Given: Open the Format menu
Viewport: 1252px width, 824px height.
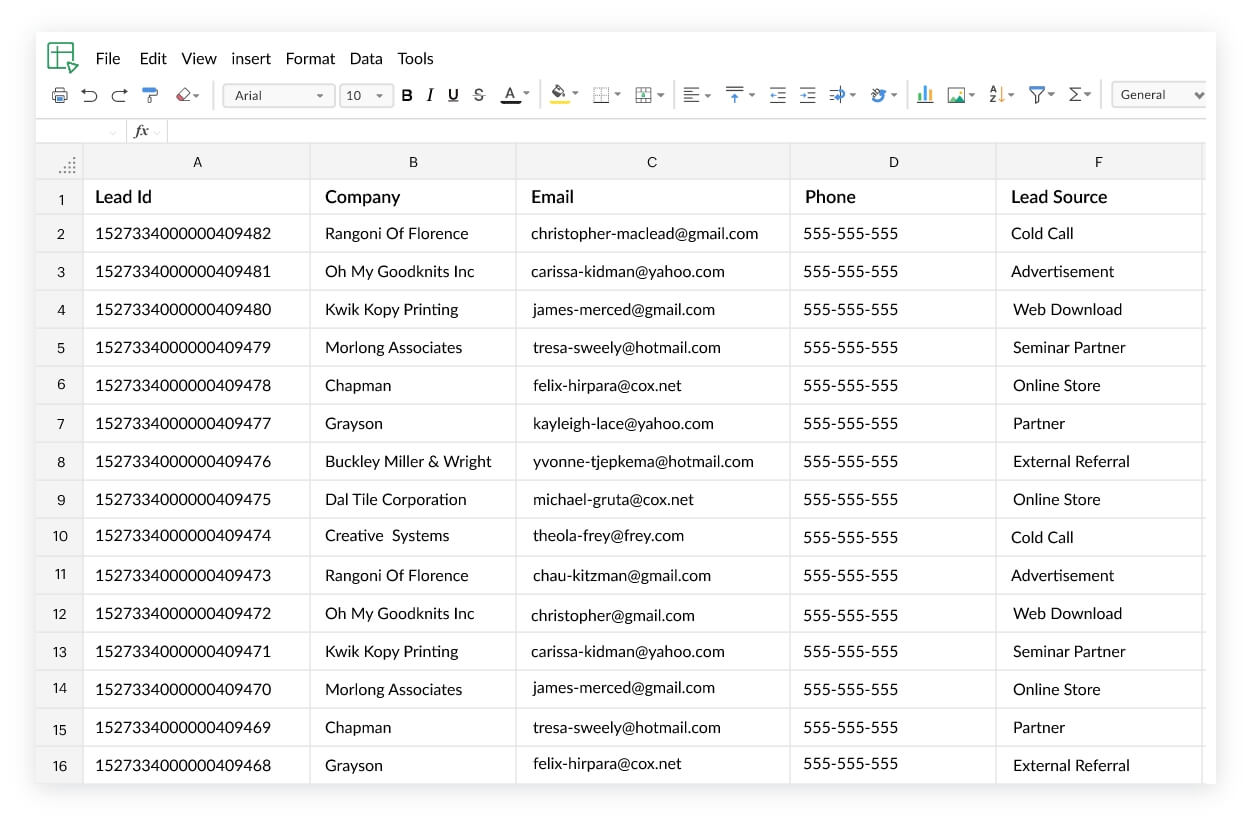Looking at the screenshot, I should (310, 58).
